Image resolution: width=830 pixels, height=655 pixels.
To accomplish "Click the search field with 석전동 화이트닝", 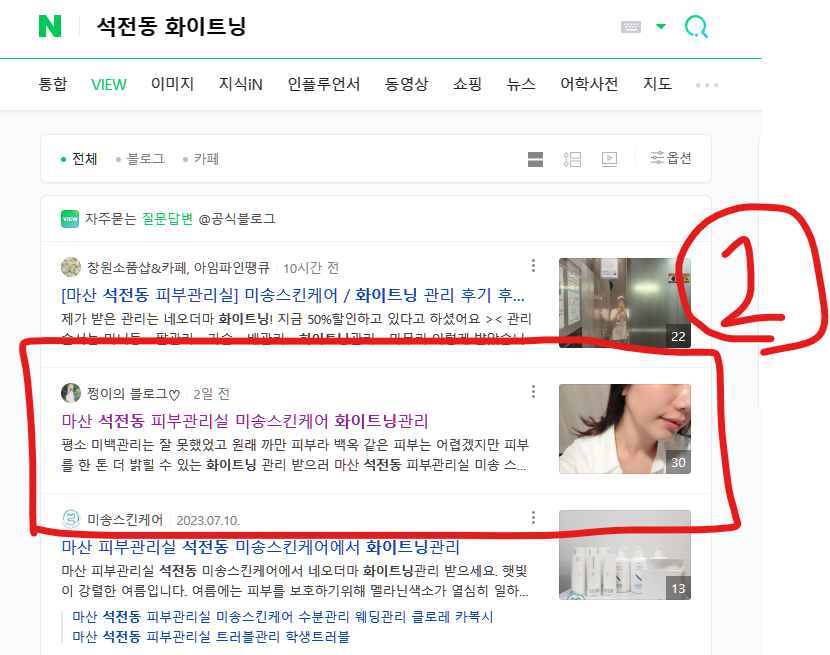I will coord(172,26).
